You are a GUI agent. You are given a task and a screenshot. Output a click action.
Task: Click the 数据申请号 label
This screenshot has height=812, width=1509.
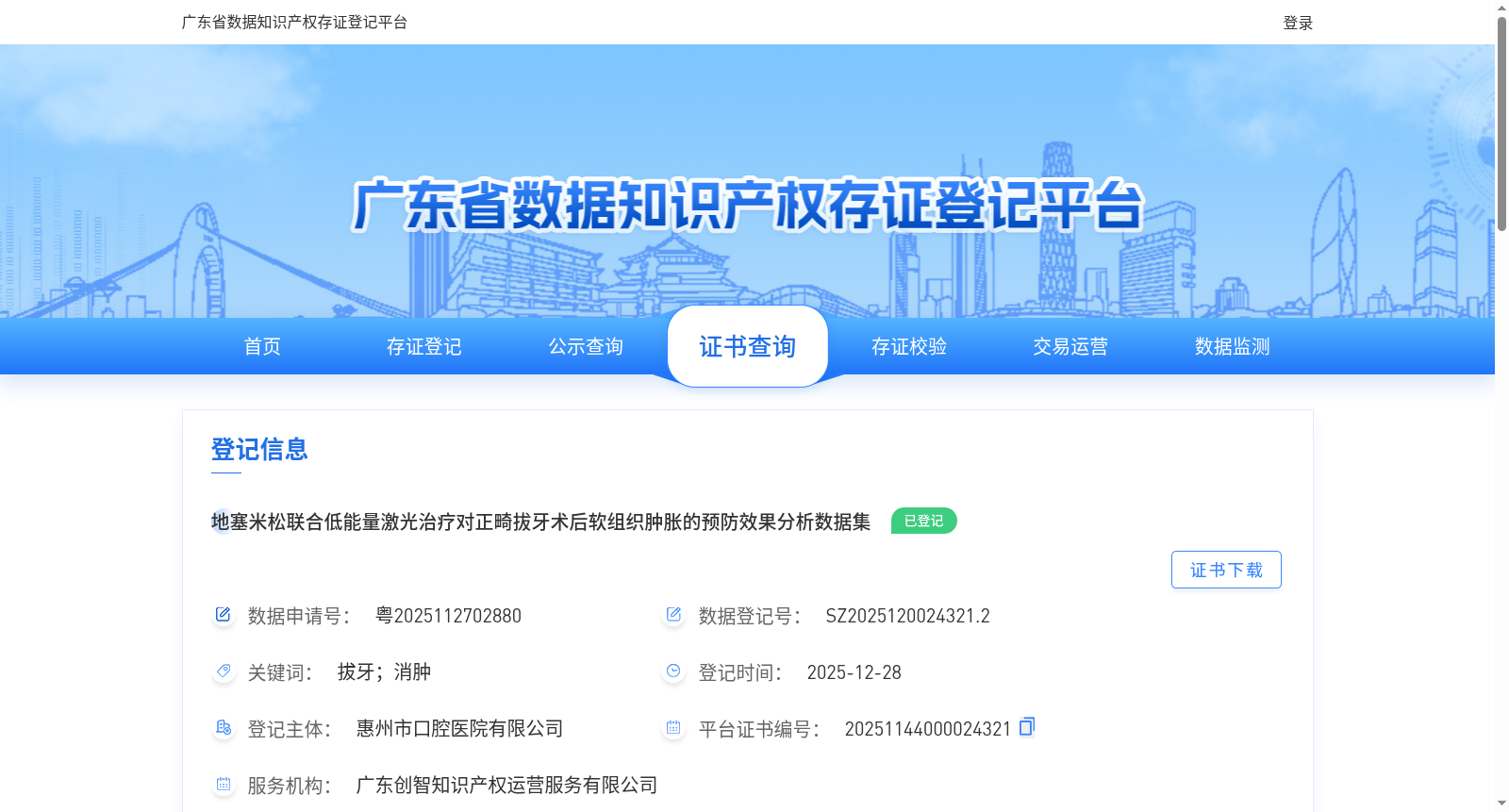(x=298, y=616)
